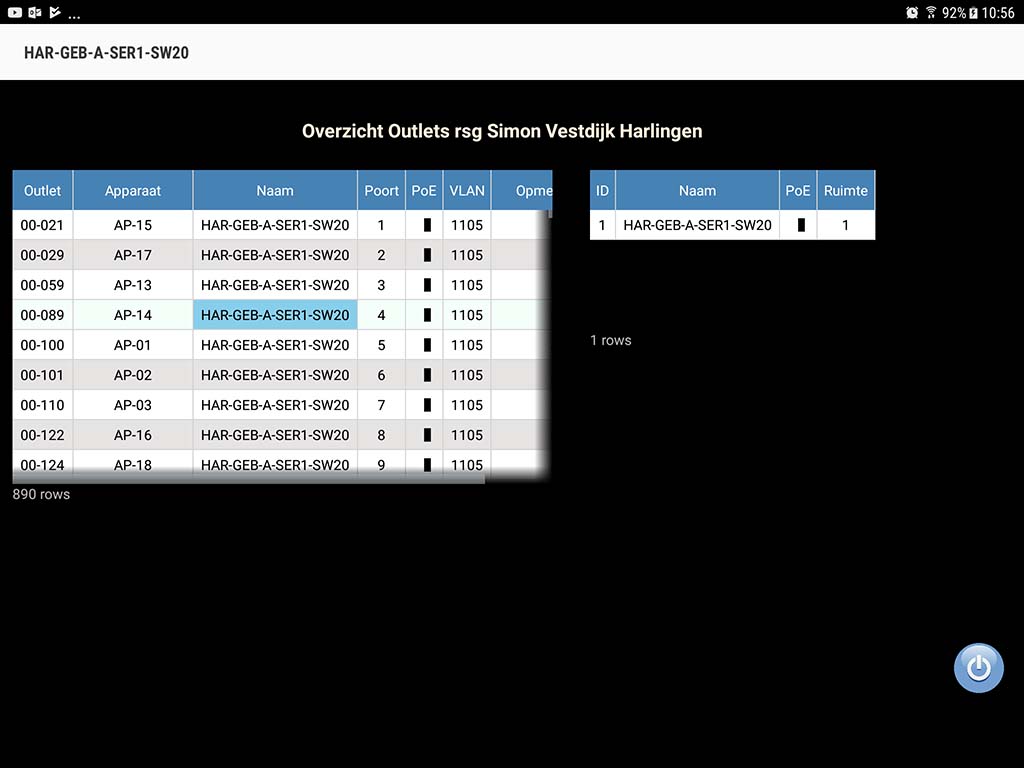Select outlet cell 00-122
1024x768 pixels.
(42, 436)
